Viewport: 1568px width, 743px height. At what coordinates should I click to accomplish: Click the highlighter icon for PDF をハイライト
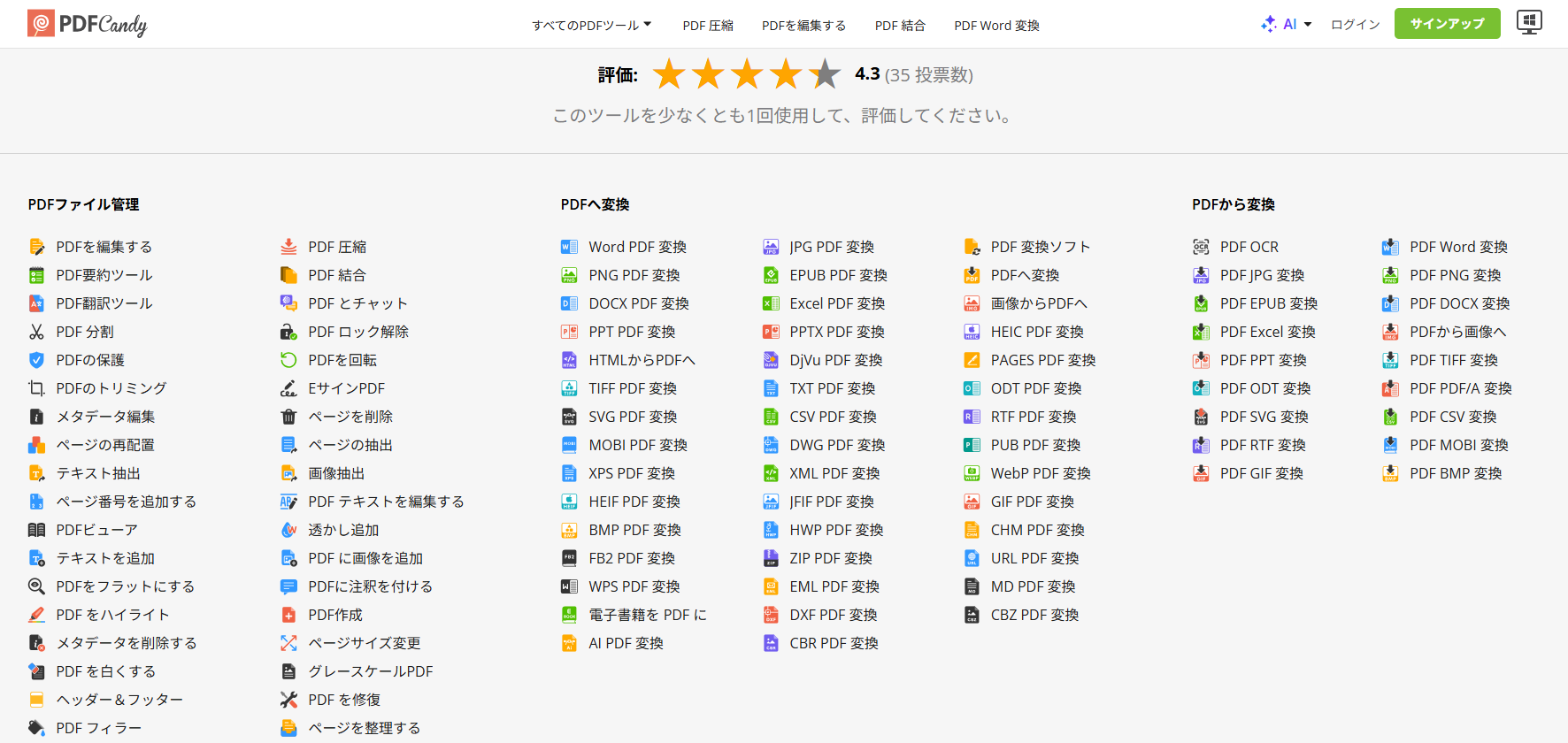(36, 615)
